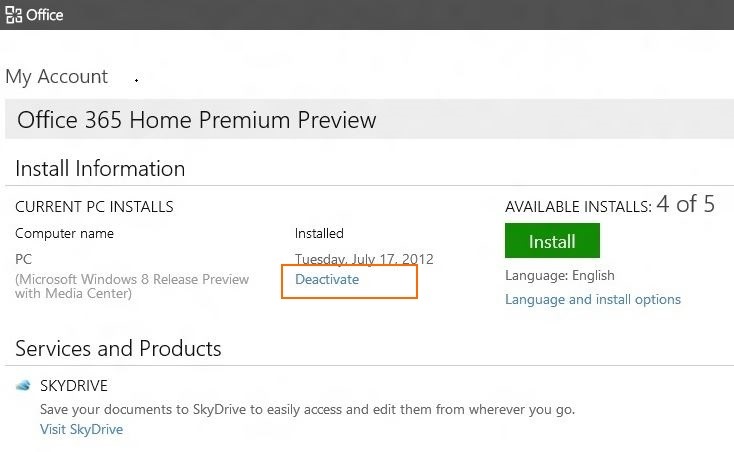Click the Office text in header
This screenshot has width=734, height=452.
44,15
